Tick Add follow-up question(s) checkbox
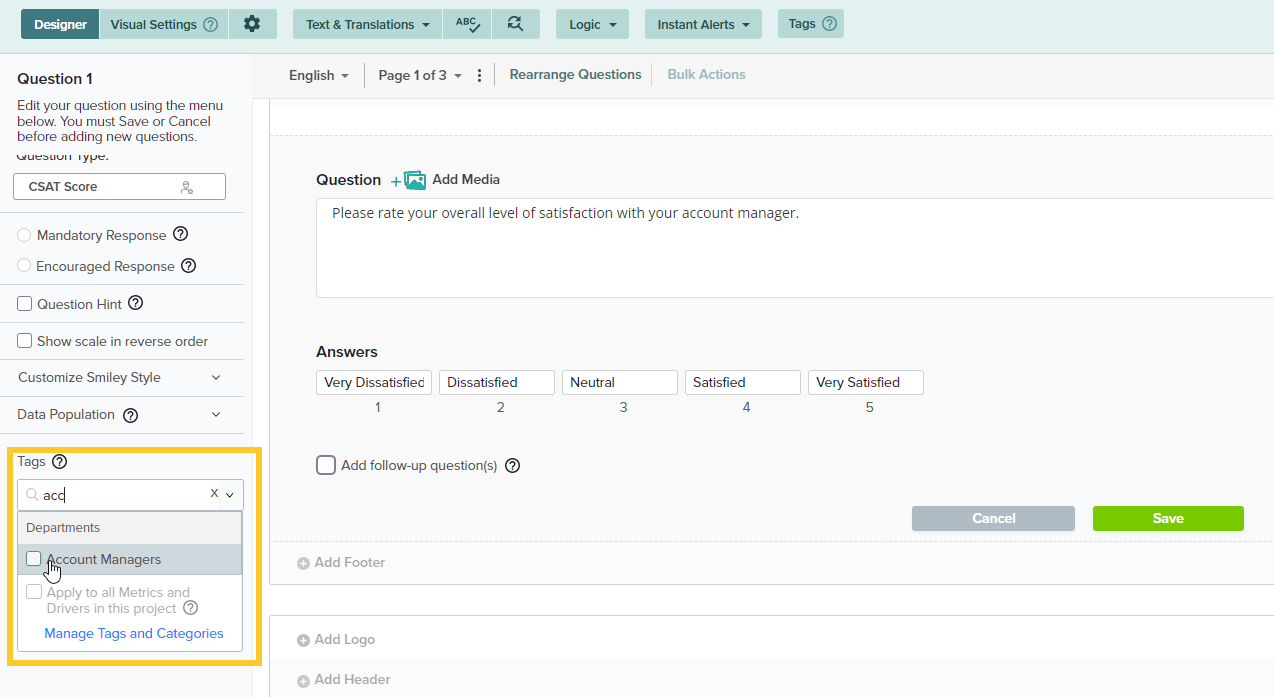 [x=326, y=465]
